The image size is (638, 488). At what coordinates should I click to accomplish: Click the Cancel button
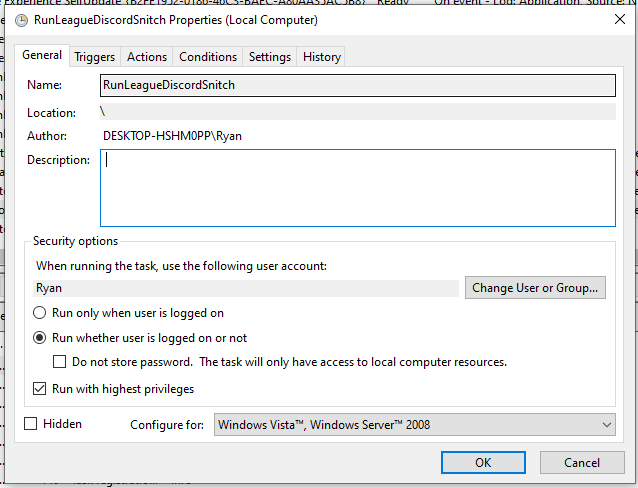pos(582,462)
